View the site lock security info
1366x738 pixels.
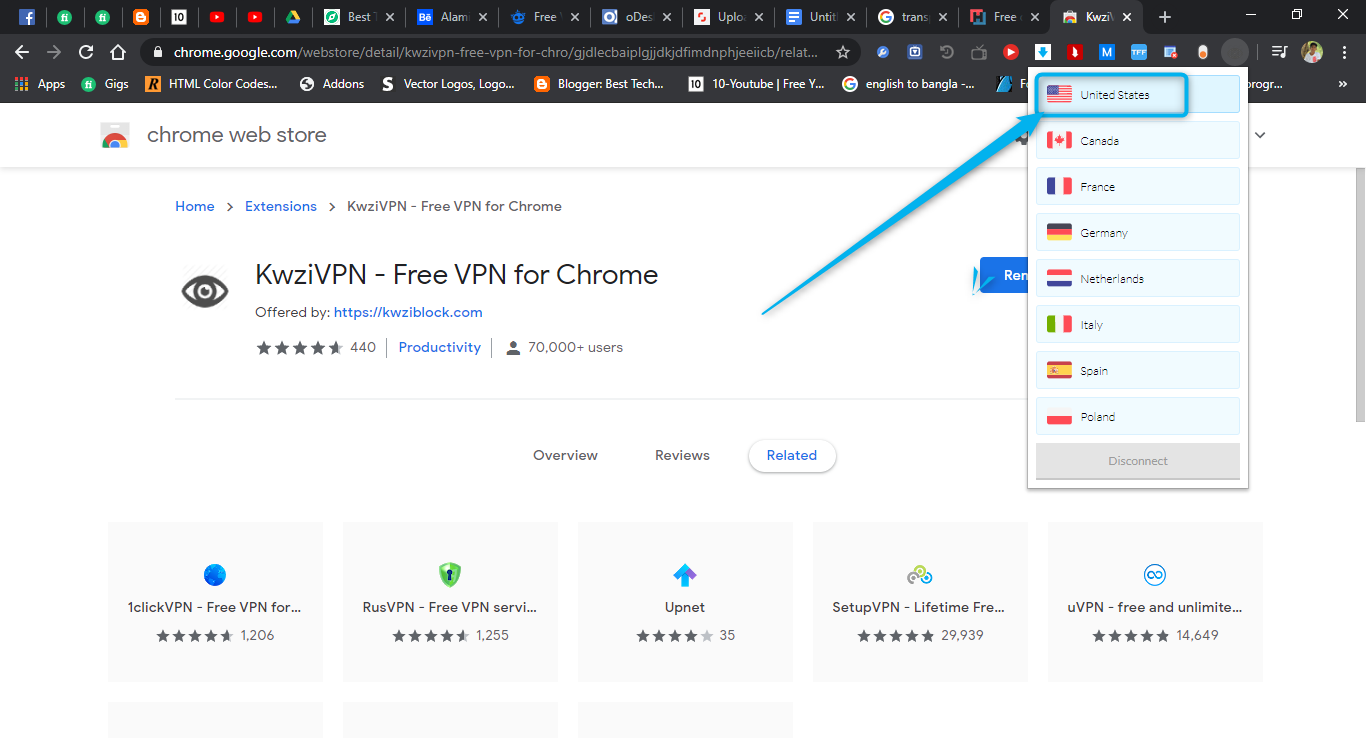(157, 52)
